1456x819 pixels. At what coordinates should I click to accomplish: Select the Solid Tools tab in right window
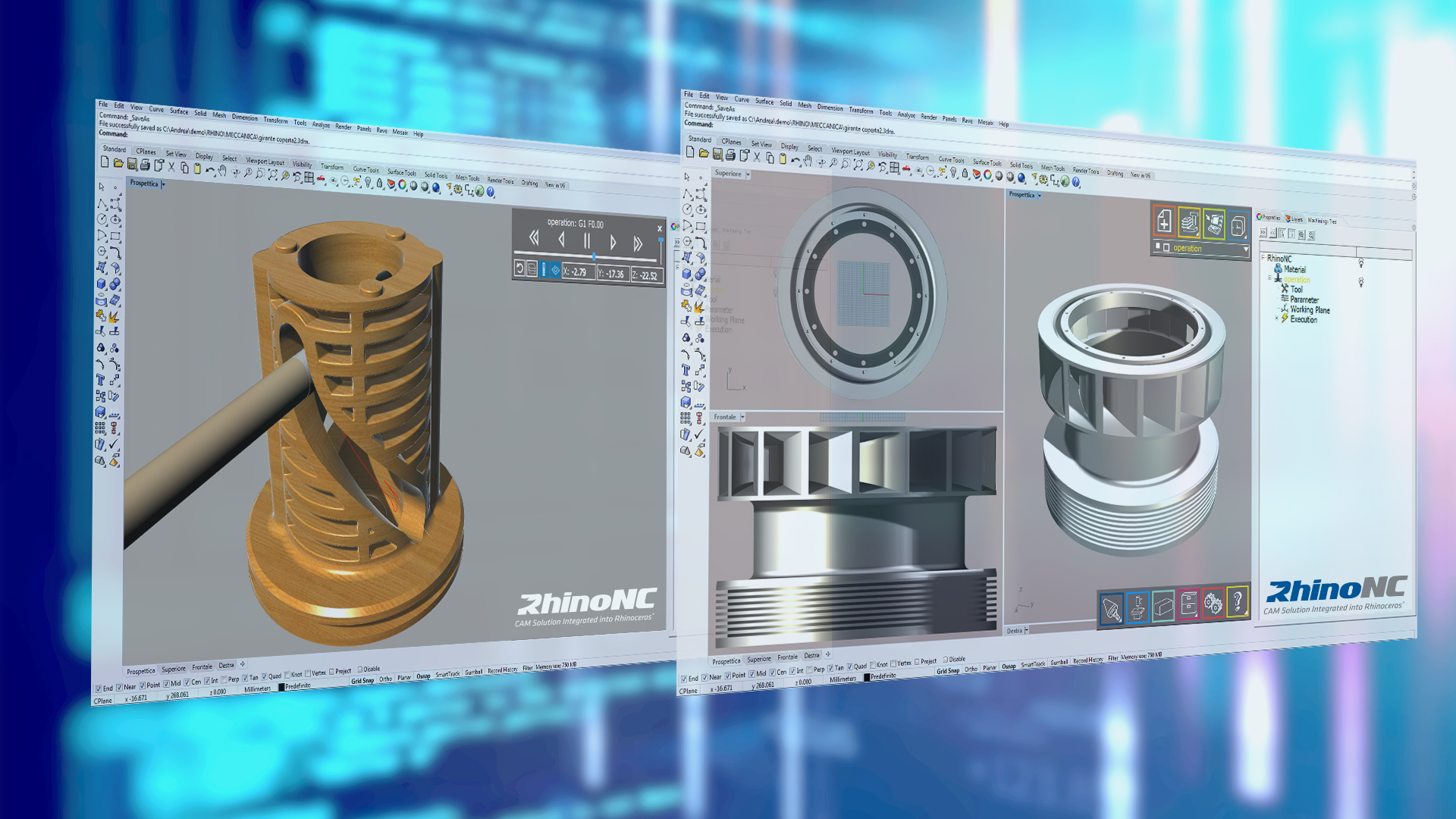[1021, 165]
